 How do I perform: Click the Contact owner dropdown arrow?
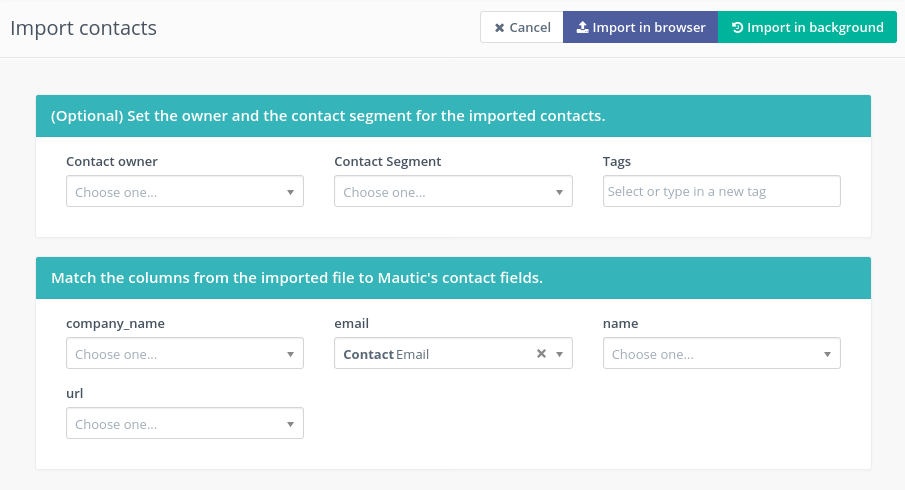[290, 192]
